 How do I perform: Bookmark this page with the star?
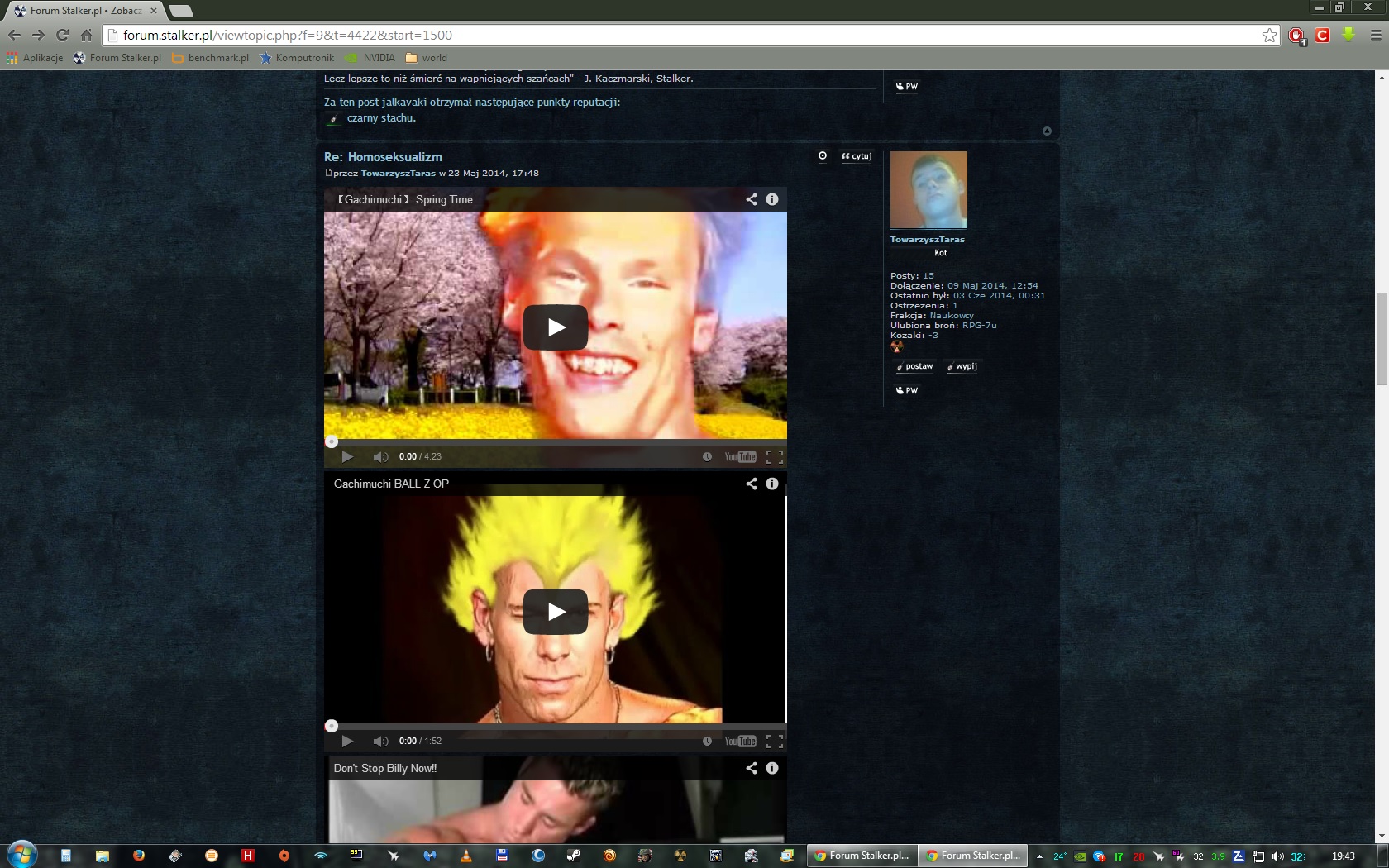tap(1269, 35)
